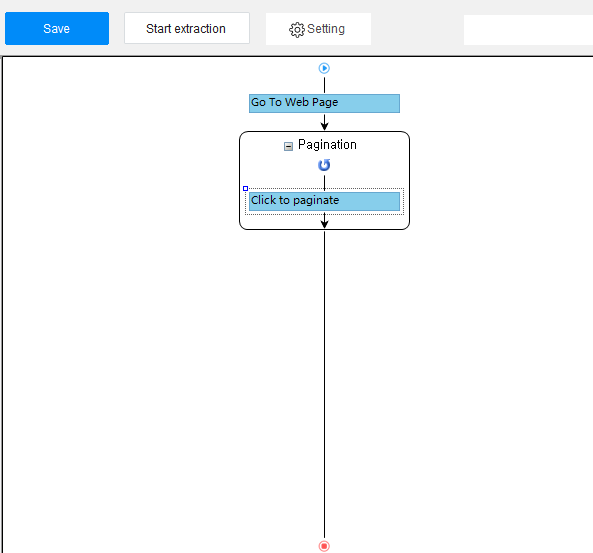
Task: Open the Setting gear icon
Action: (x=296, y=30)
